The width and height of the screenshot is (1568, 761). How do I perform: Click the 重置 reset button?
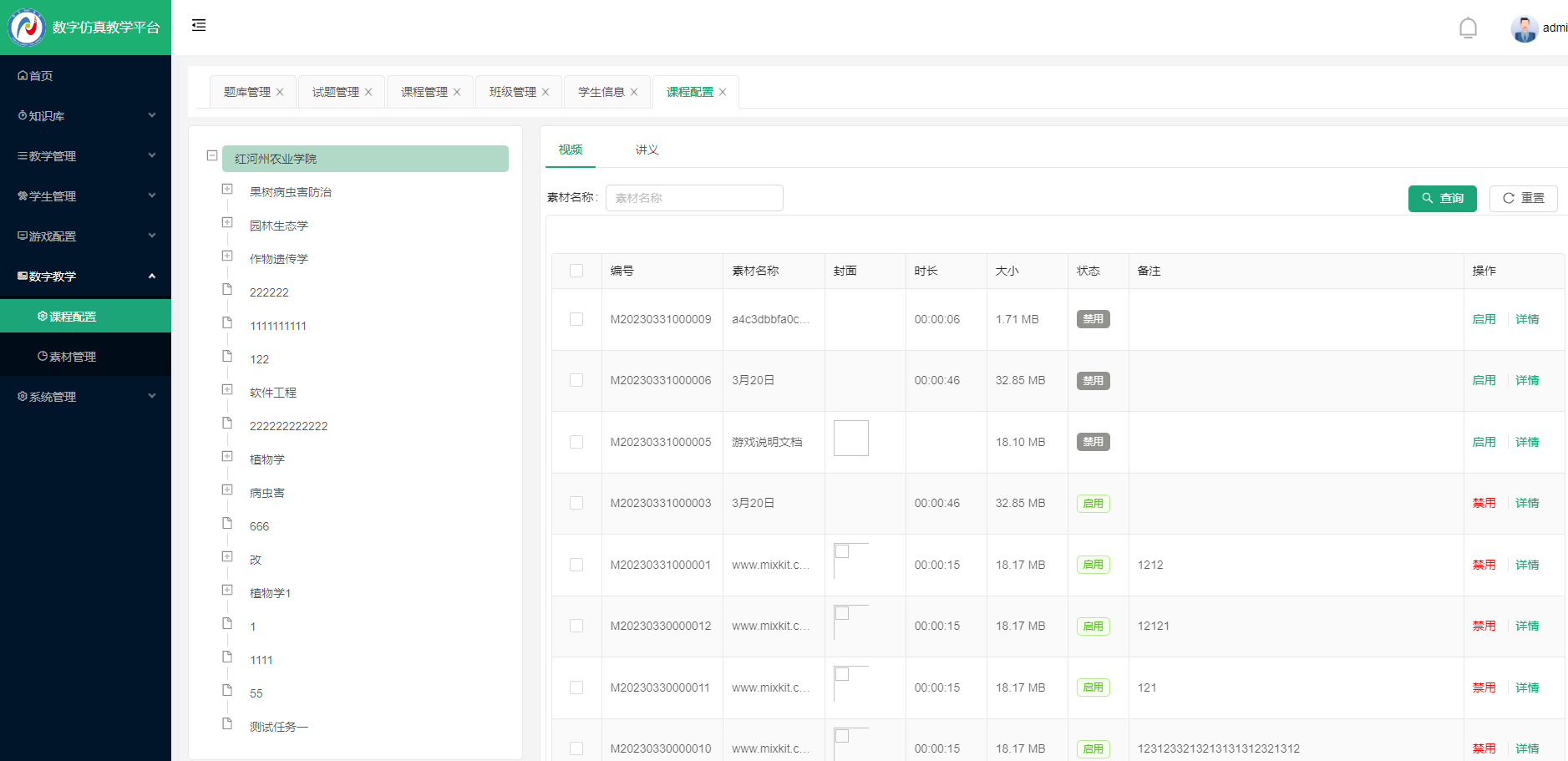pos(1524,199)
